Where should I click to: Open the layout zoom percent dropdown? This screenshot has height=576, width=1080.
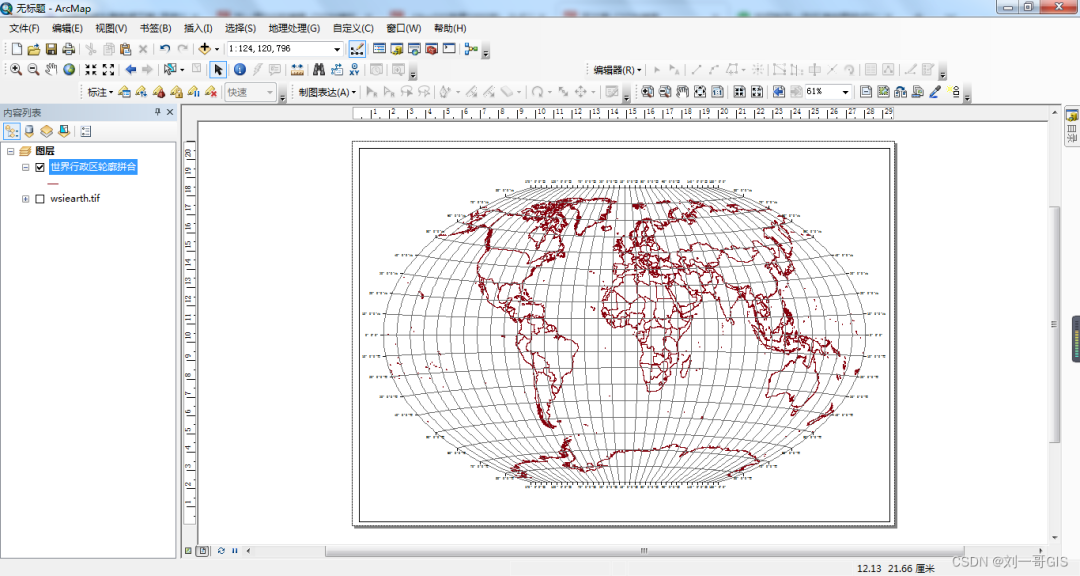point(846,92)
